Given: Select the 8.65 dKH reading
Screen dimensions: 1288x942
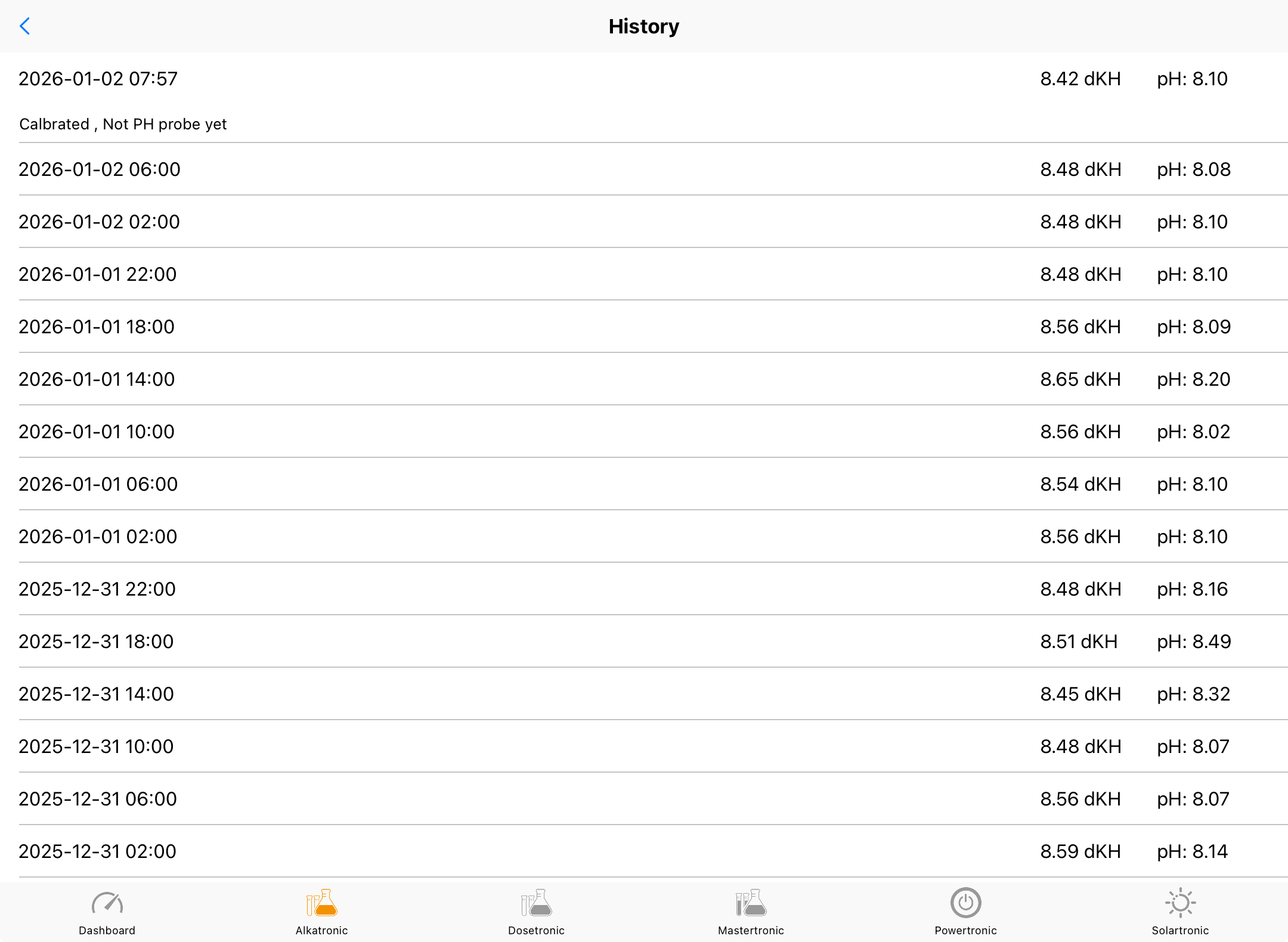Looking at the screenshot, I should coord(1080,379).
